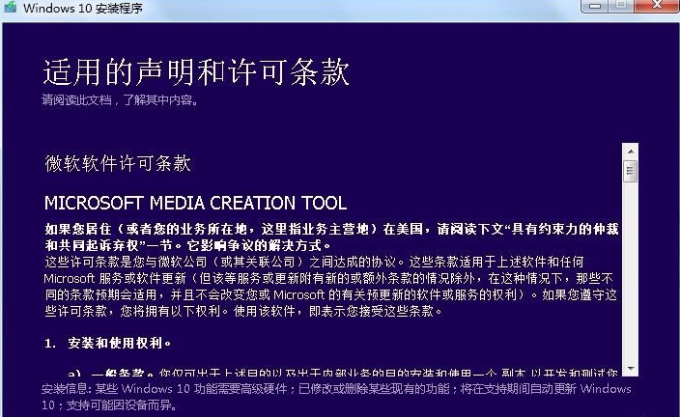Click the 请阅读此文档 subtitle text

click(118, 101)
